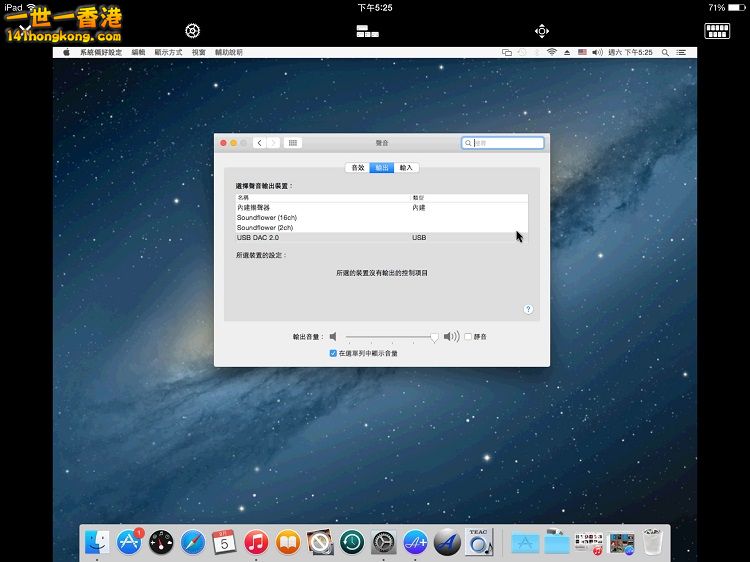Switch to the 輸入 tab
This screenshot has width=750, height=562.
pos(406,167)
